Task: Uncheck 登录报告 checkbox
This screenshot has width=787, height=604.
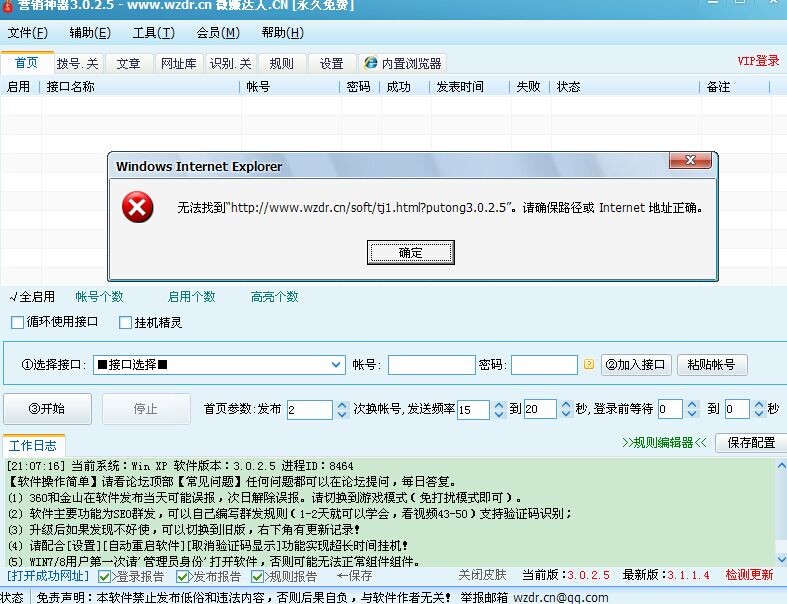Action: (x=104, y=576)
